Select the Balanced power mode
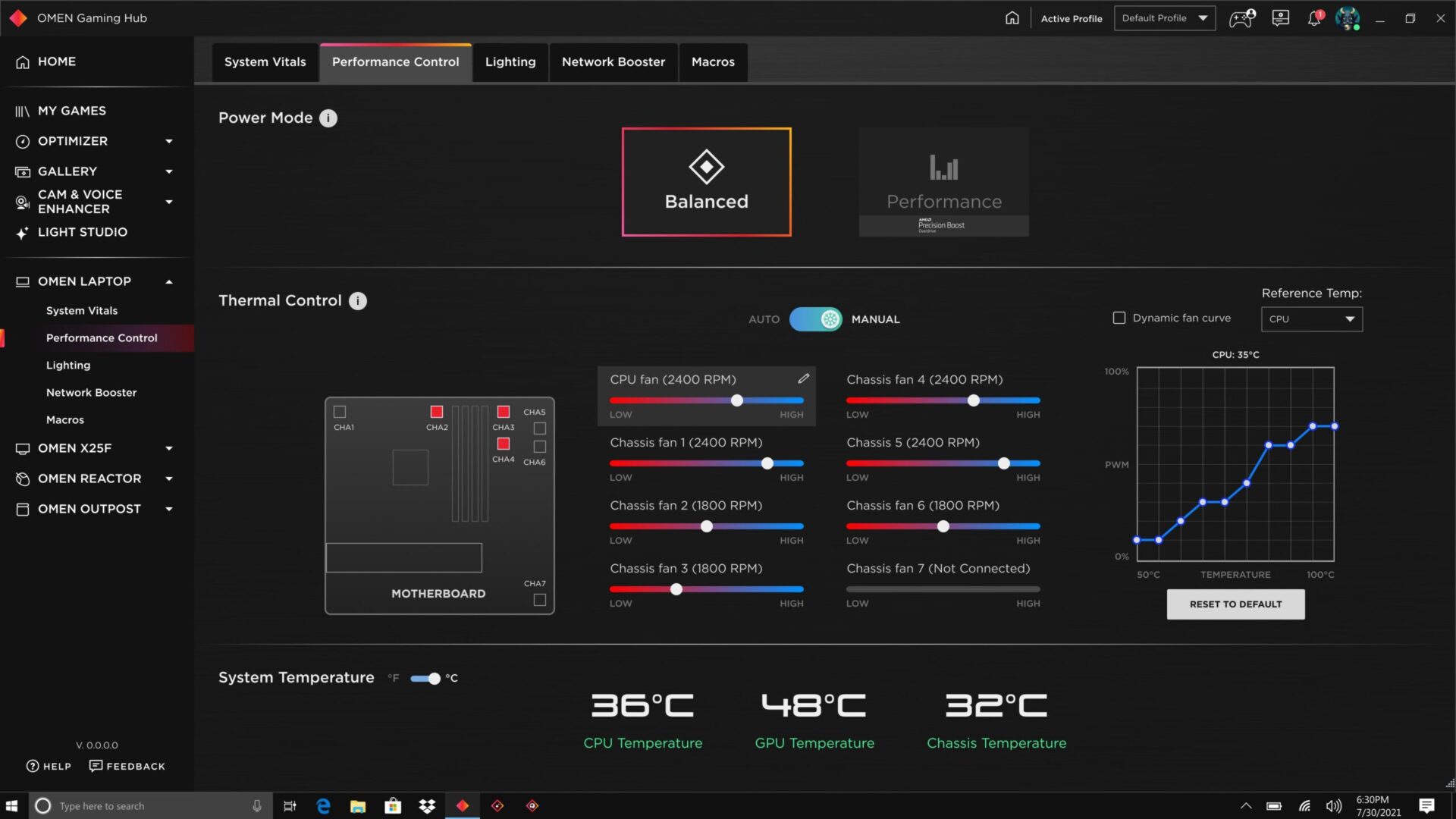 [706, 182]
